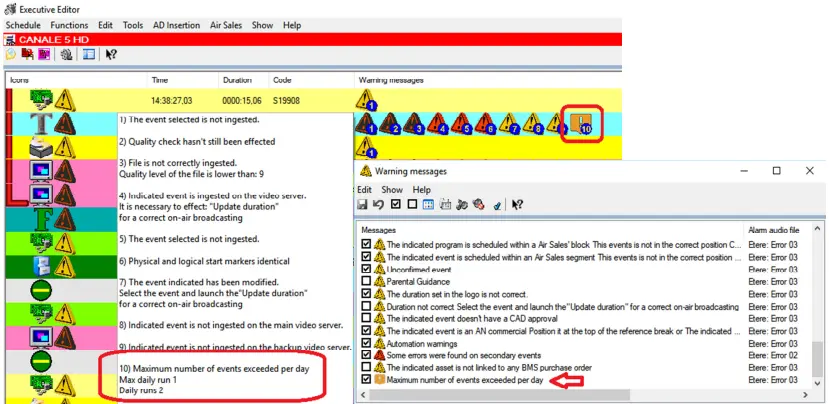This screenshot has height=404, width=829.
Task: Click the first toolbar icon under CANALE 5 HD
Action: pos(10,55)
